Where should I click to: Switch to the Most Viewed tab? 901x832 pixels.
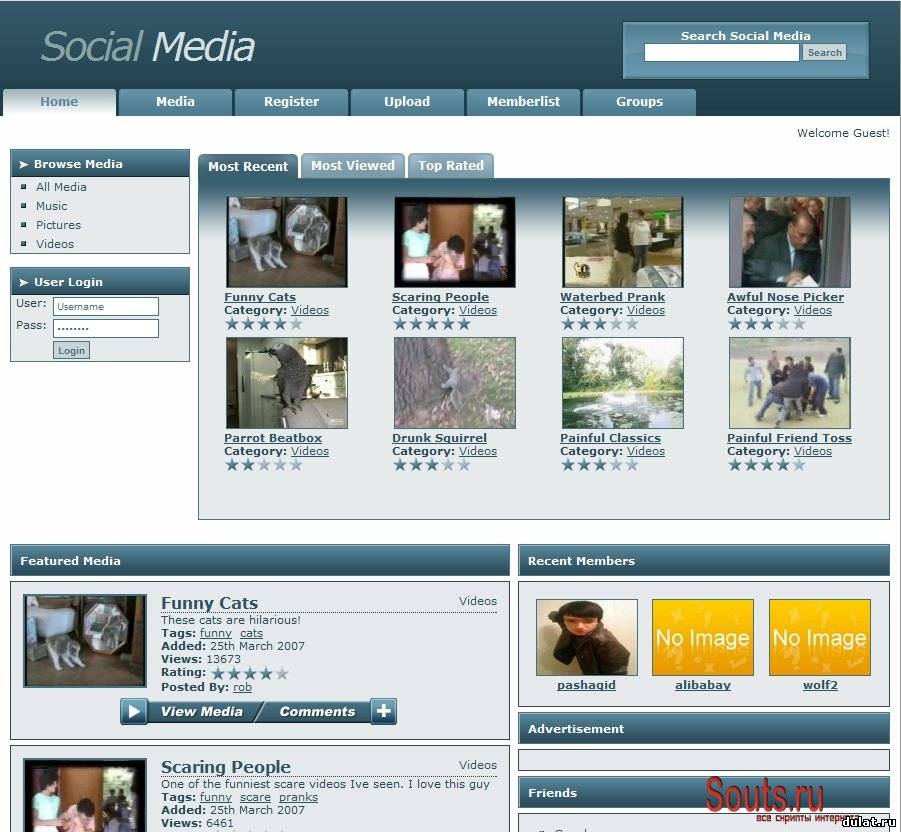[x=352, y=166]
